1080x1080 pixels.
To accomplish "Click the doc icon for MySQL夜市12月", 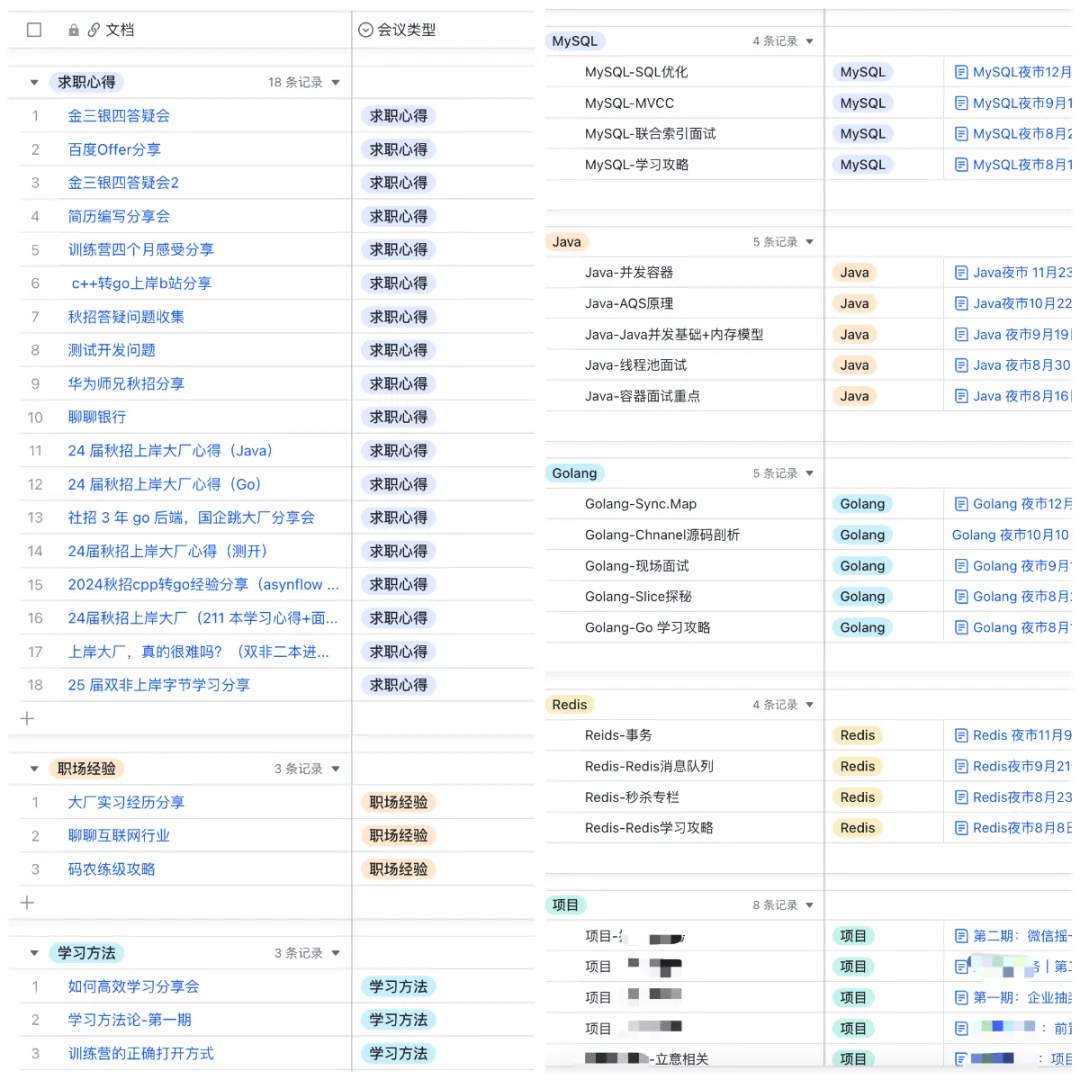I will (961, 72).
